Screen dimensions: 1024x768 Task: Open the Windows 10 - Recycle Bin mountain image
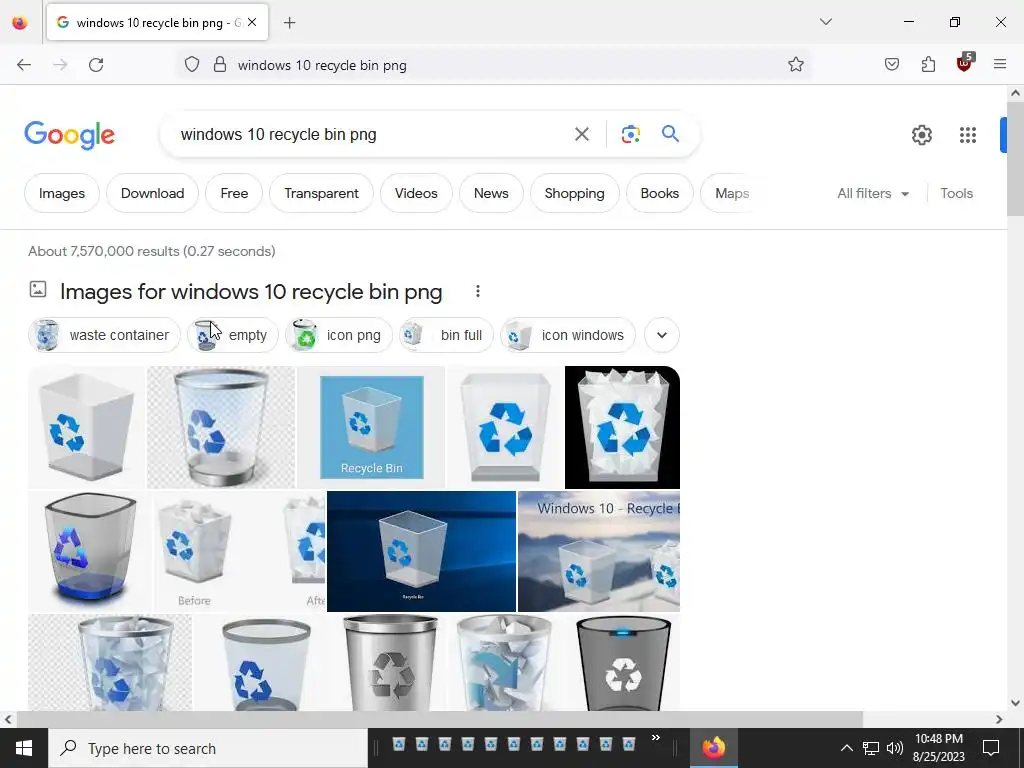point(599,551)
